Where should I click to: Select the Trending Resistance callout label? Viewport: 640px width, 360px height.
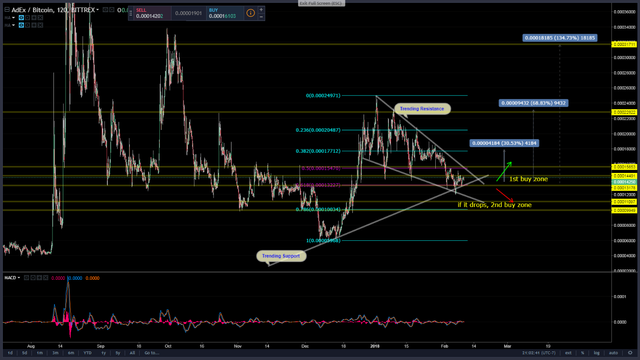click(422, 109)
